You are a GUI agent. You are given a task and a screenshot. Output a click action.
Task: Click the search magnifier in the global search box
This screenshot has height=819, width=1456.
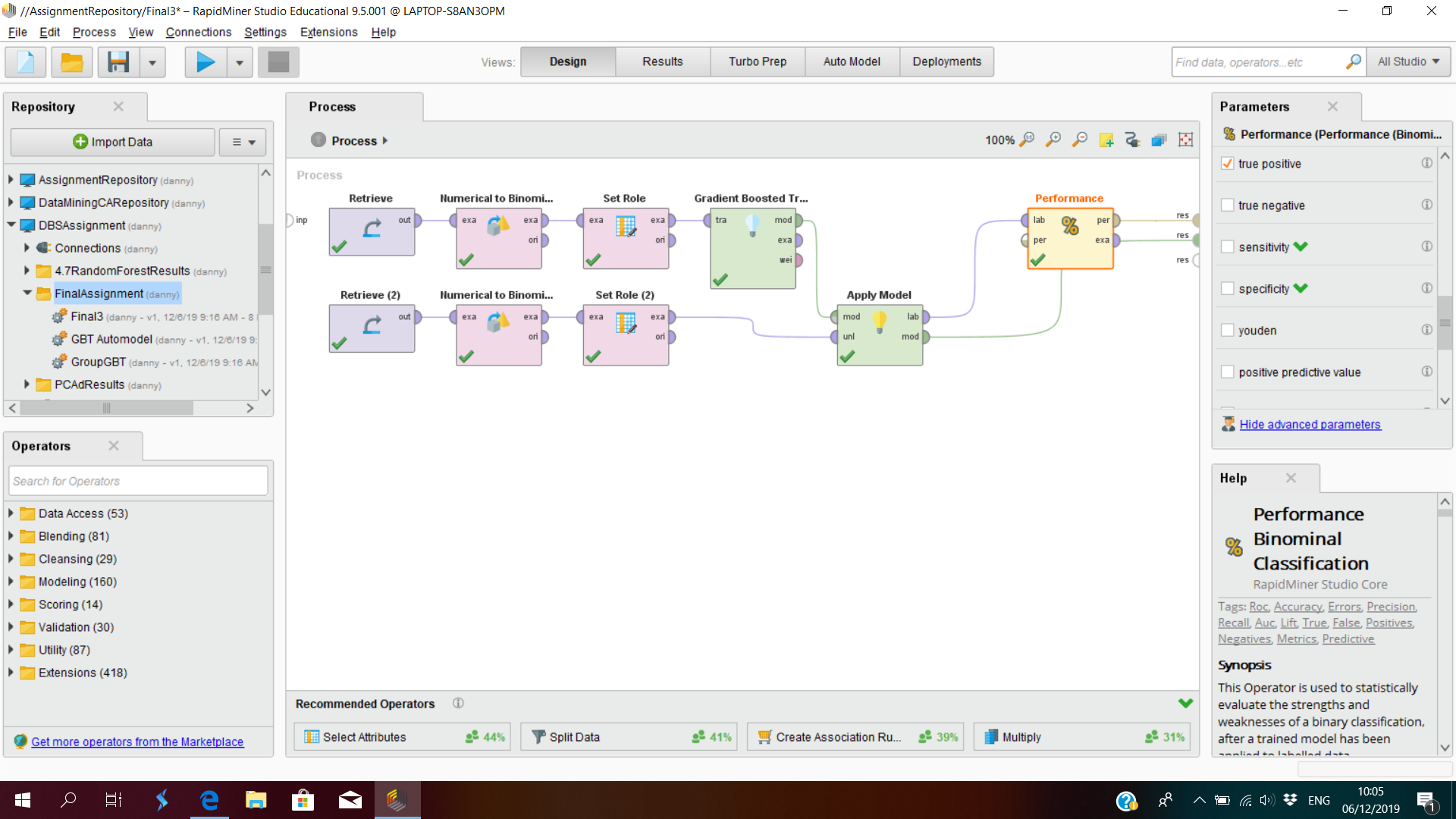pos(1354,62)
